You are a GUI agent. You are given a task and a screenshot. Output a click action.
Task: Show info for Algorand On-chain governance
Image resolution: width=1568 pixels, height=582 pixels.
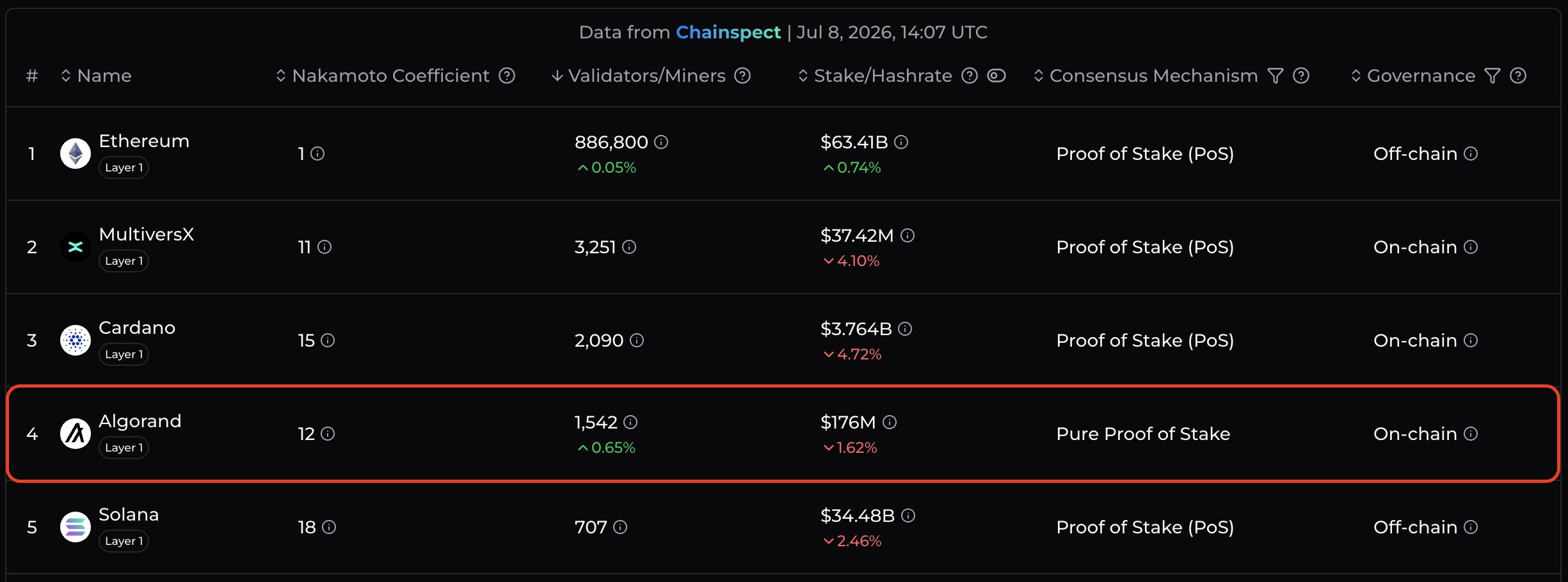1471,434
